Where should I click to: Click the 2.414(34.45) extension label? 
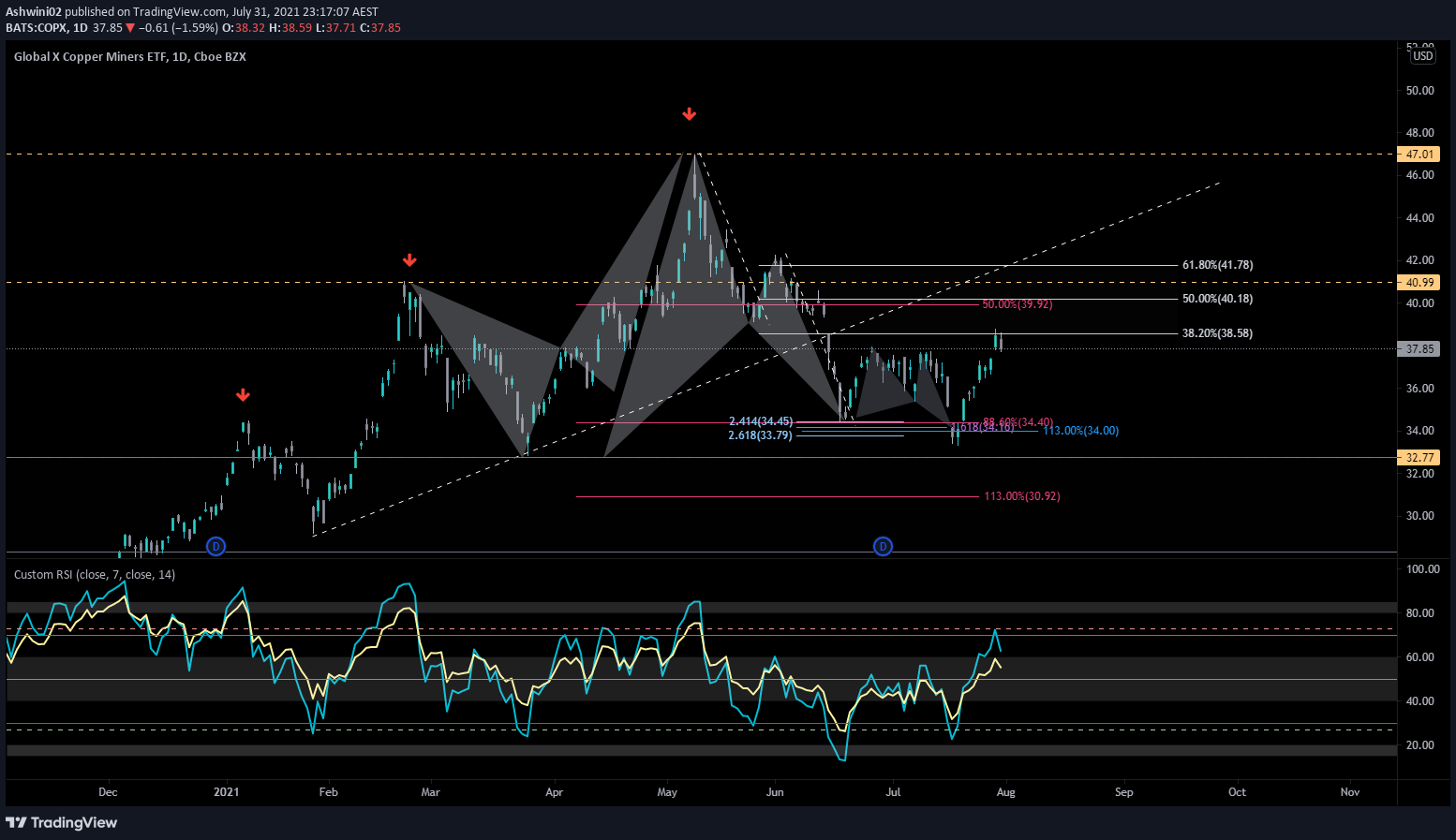click(761, 422)
